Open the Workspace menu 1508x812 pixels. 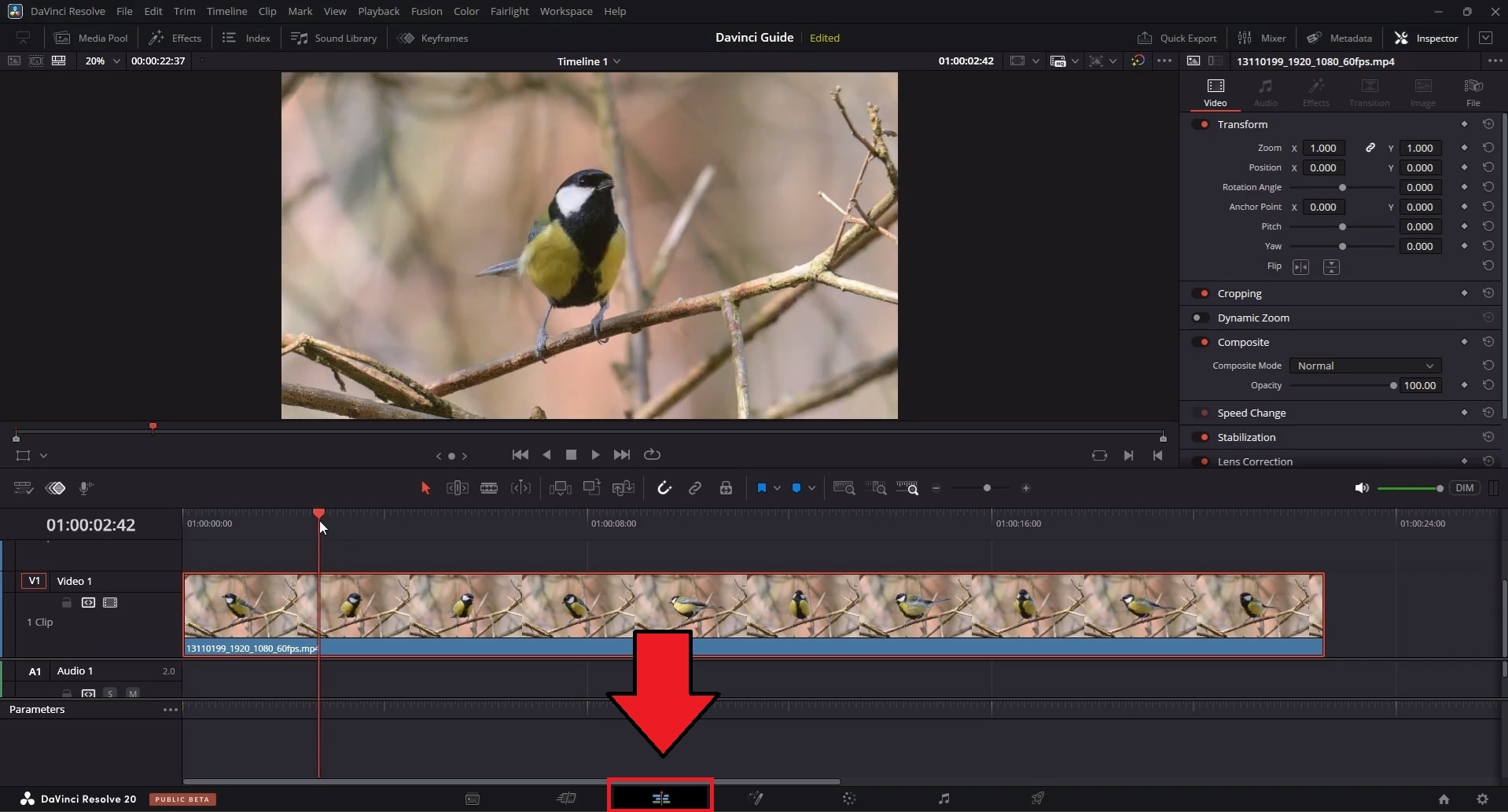566,11
